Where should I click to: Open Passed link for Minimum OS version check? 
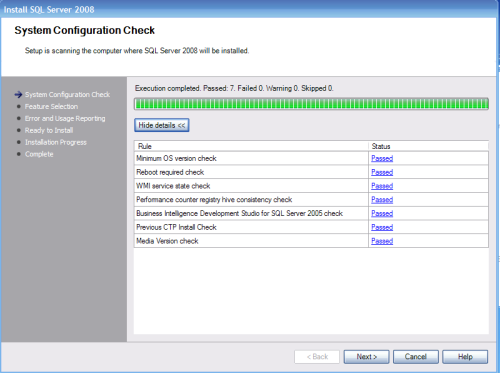(382, 158)
